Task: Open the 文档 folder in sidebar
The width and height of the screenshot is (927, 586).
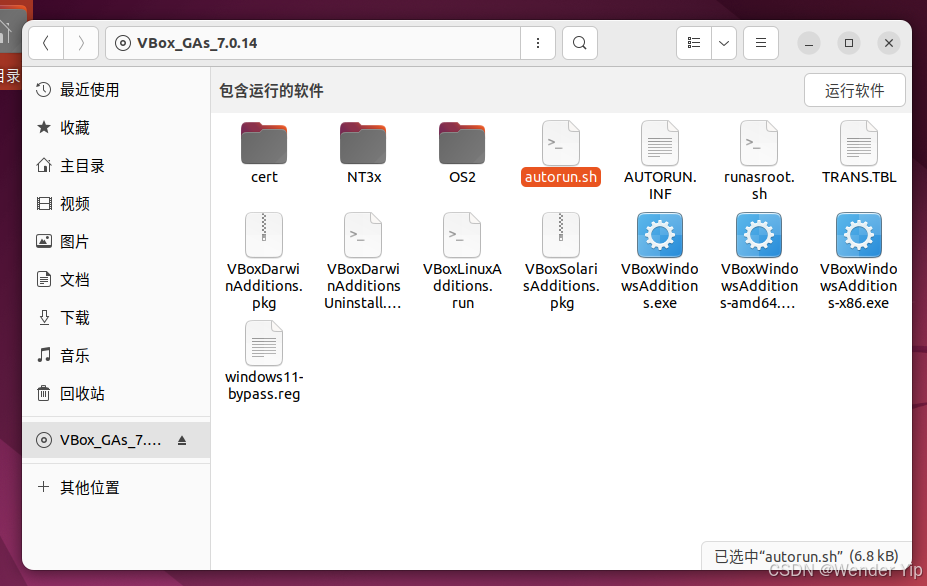Action: [116, 280]
